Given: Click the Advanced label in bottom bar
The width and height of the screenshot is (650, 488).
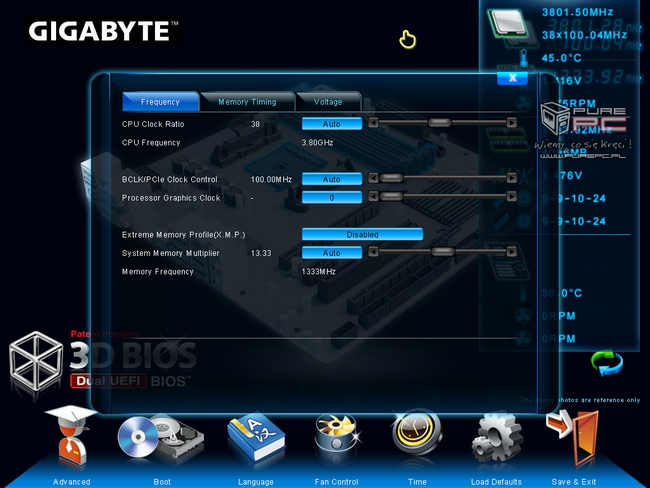Looking at the screenshot, I should tap(72, 482).
